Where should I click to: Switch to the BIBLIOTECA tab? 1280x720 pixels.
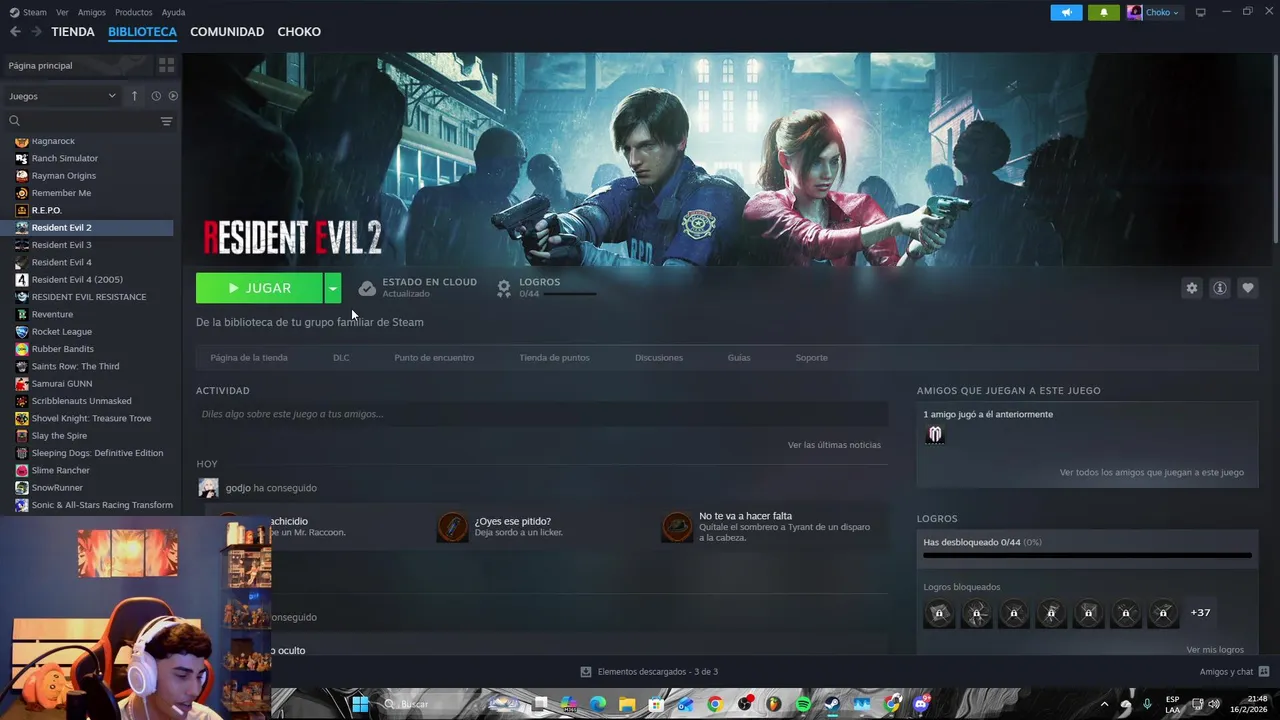[x=142, y=32]
